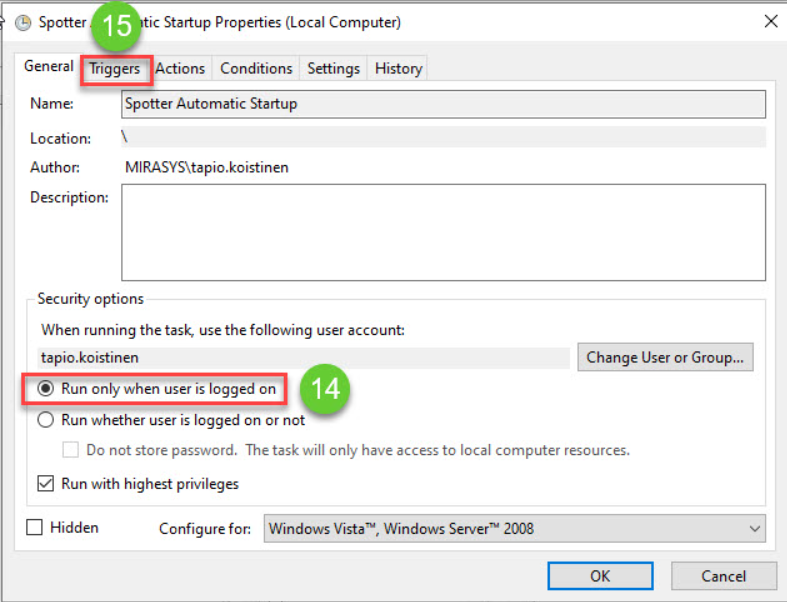Select Run only when user is logged on
Viewport: 787px width, 602px height.
(x=46, y=388)
